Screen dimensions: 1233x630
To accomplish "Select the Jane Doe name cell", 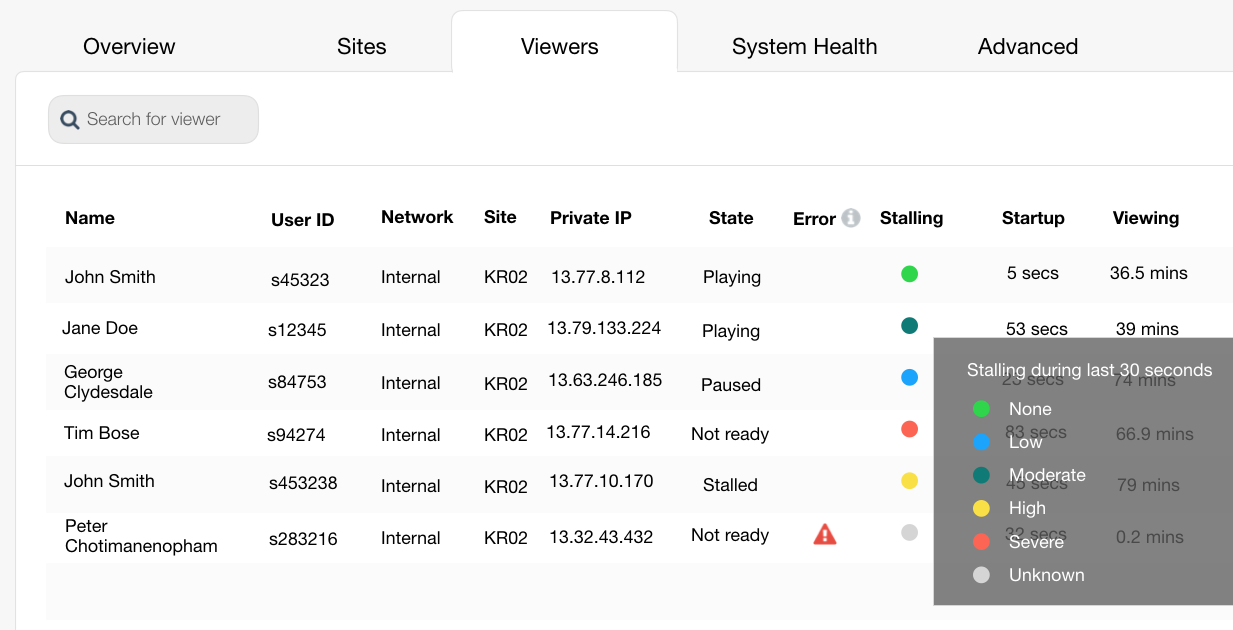I will (x=100, y=328).
